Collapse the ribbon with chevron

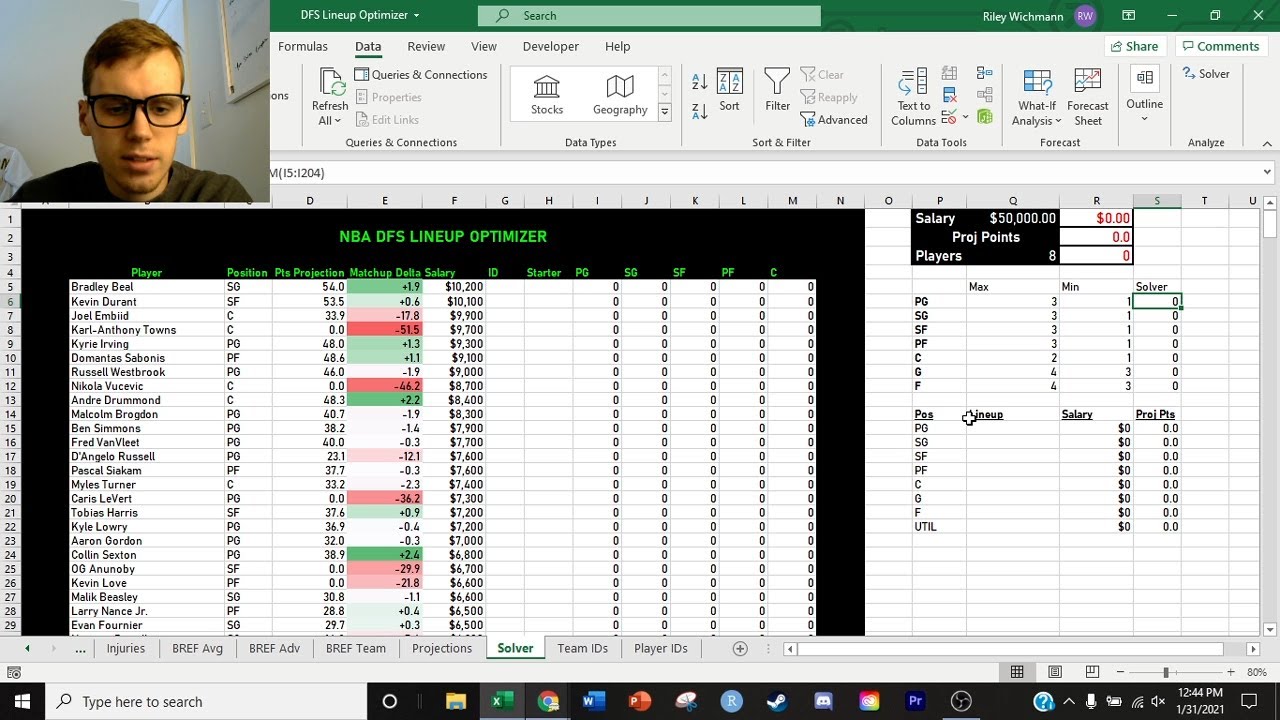click(x=1268, y=144)
